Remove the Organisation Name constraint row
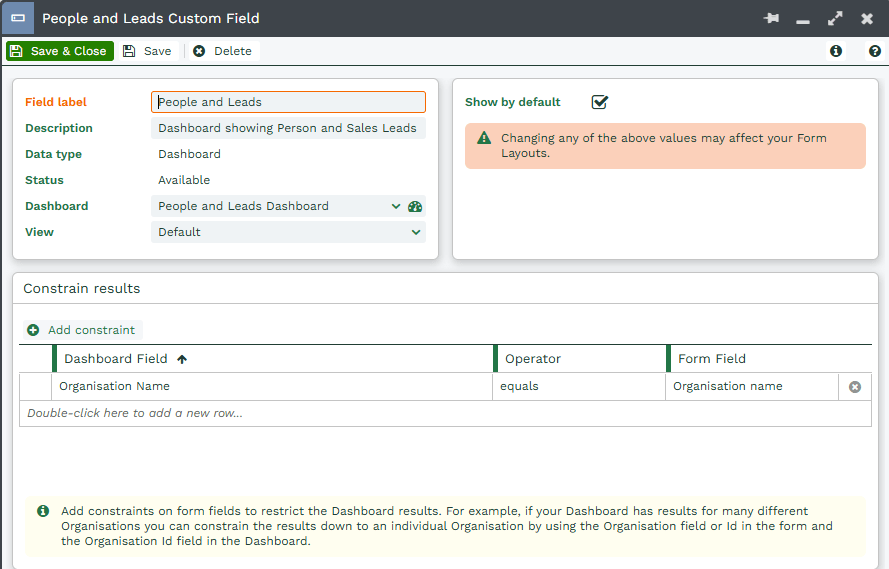This screenshot has height=569, width=889. (855, 387)
